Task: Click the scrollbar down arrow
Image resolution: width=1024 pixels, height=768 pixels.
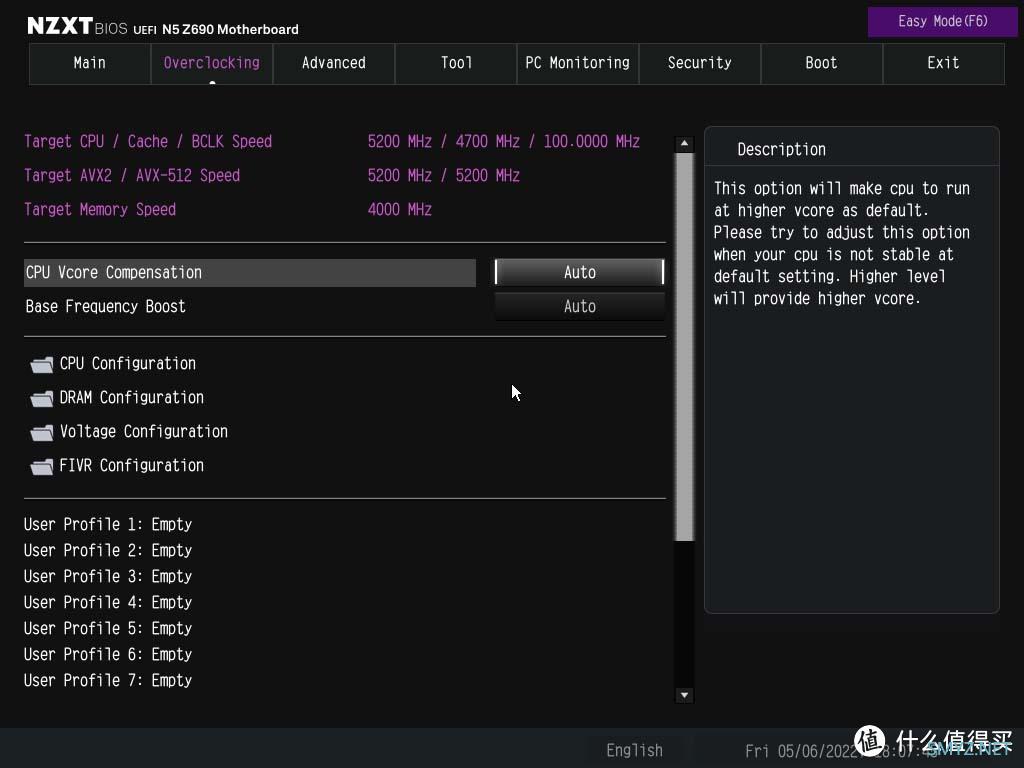Action: tap(684, 695)
